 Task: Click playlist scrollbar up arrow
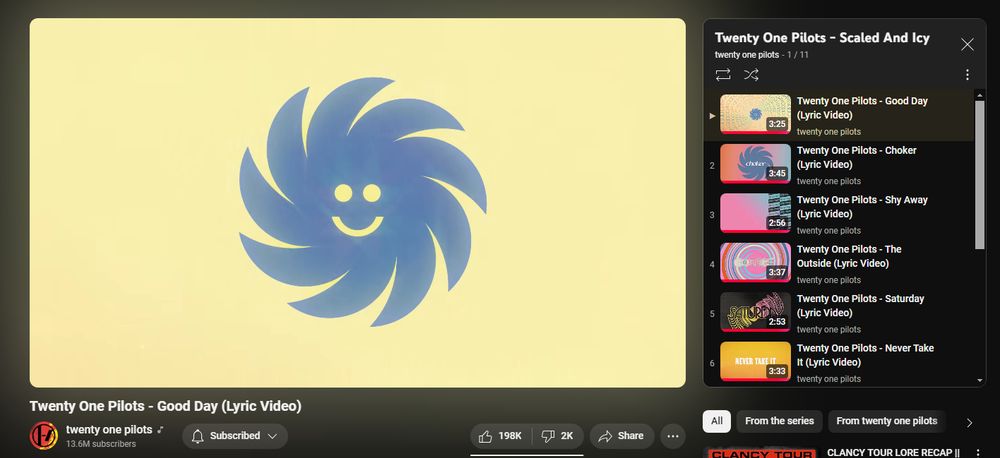click(x=980, y=95)
